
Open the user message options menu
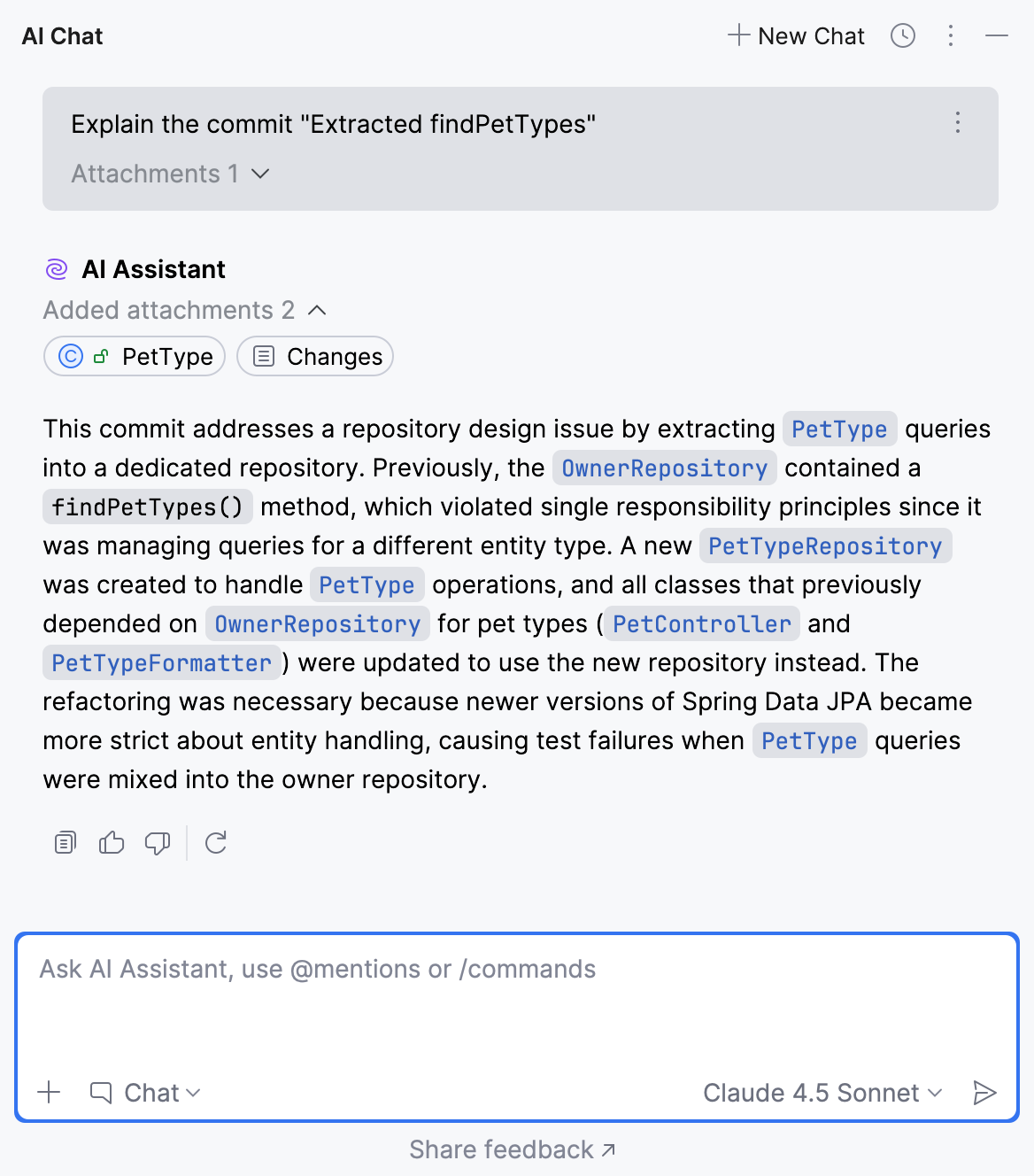[958, 124]
